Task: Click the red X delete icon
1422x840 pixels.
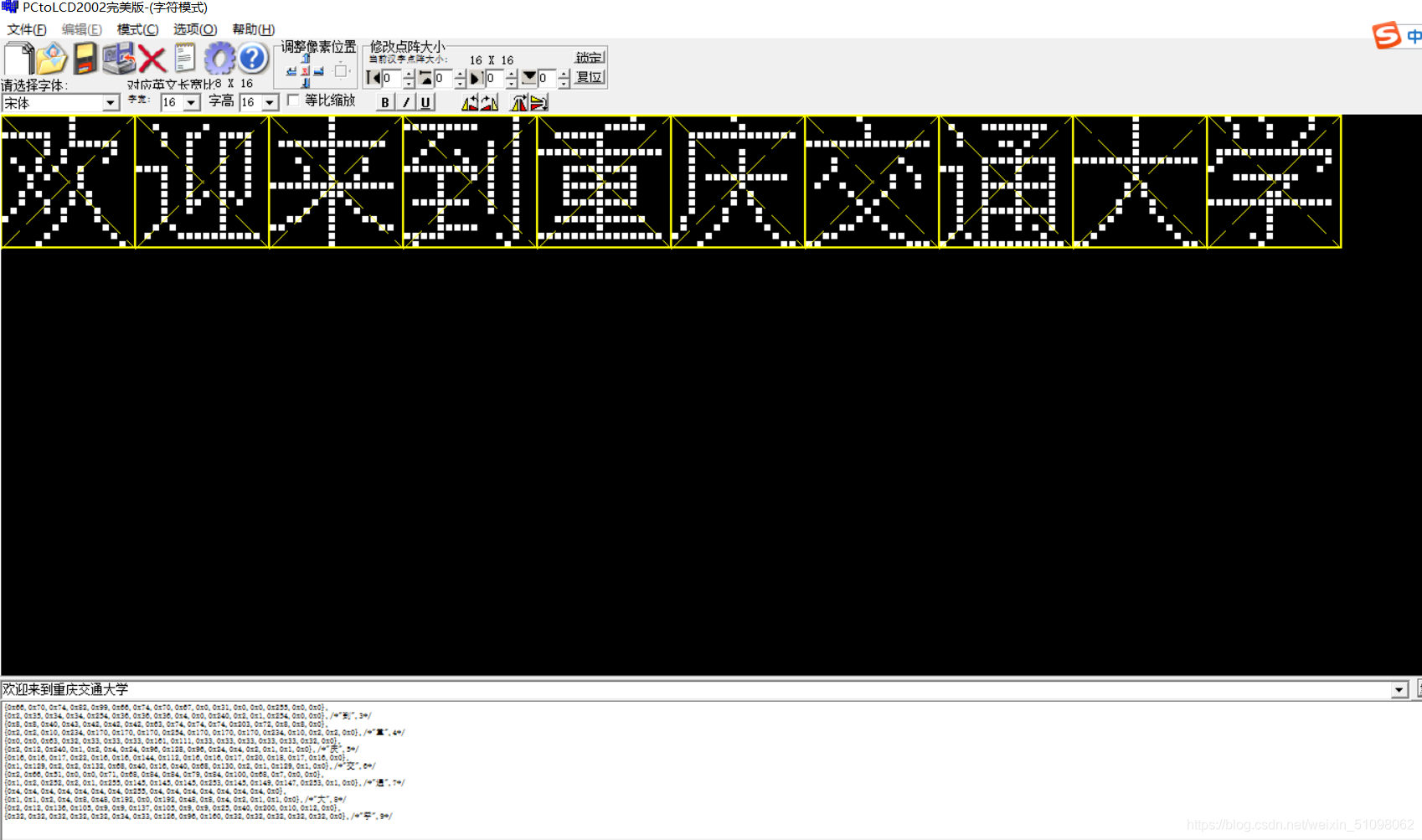Action: click(x=152, y=59)
